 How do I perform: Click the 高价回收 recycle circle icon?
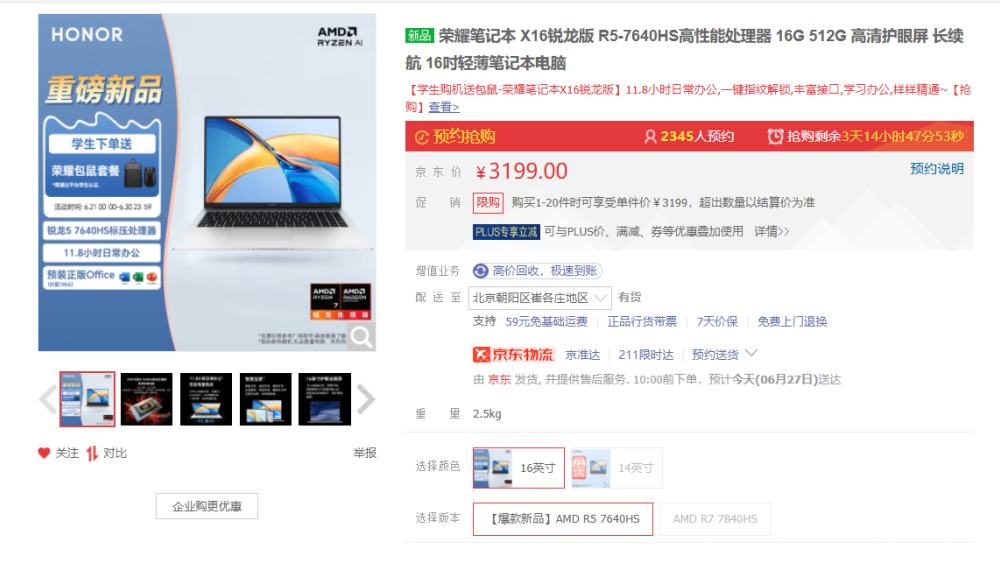click(480, 271)
